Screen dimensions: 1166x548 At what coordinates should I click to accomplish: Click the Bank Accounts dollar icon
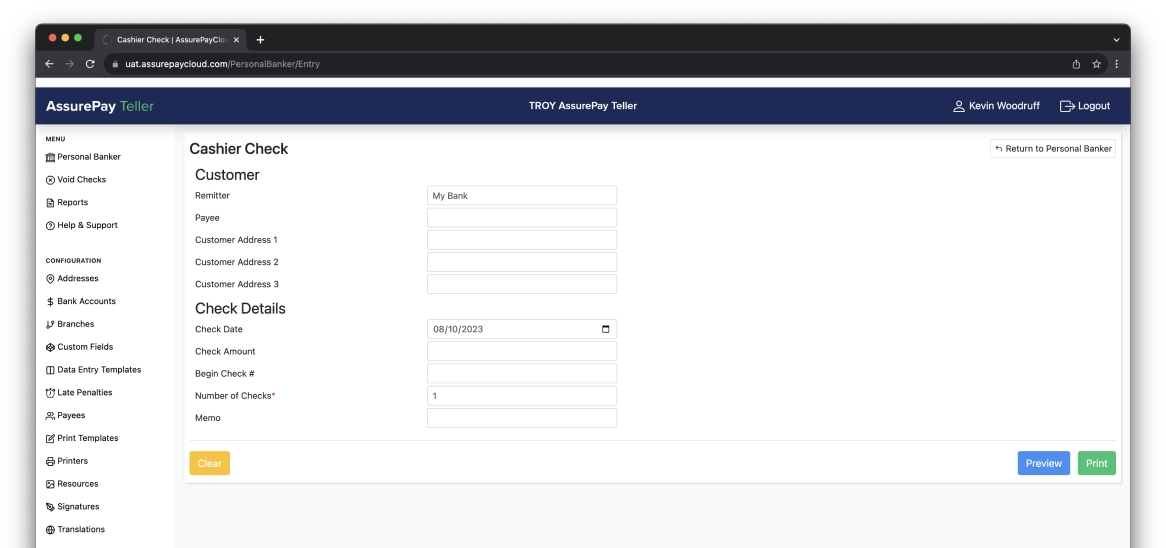click(50, 302)
